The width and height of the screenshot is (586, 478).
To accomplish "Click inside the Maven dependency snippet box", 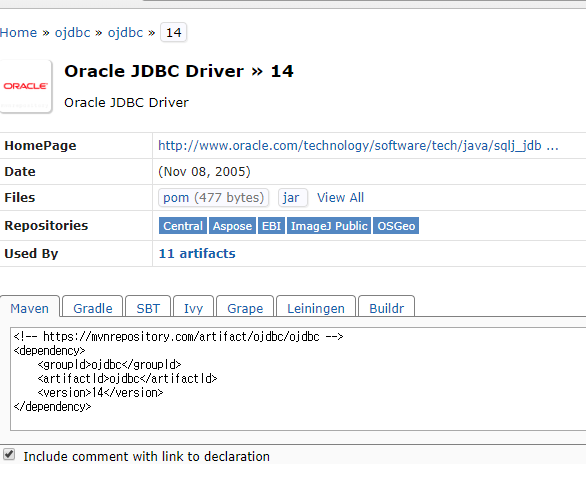I will click(298, 379).
